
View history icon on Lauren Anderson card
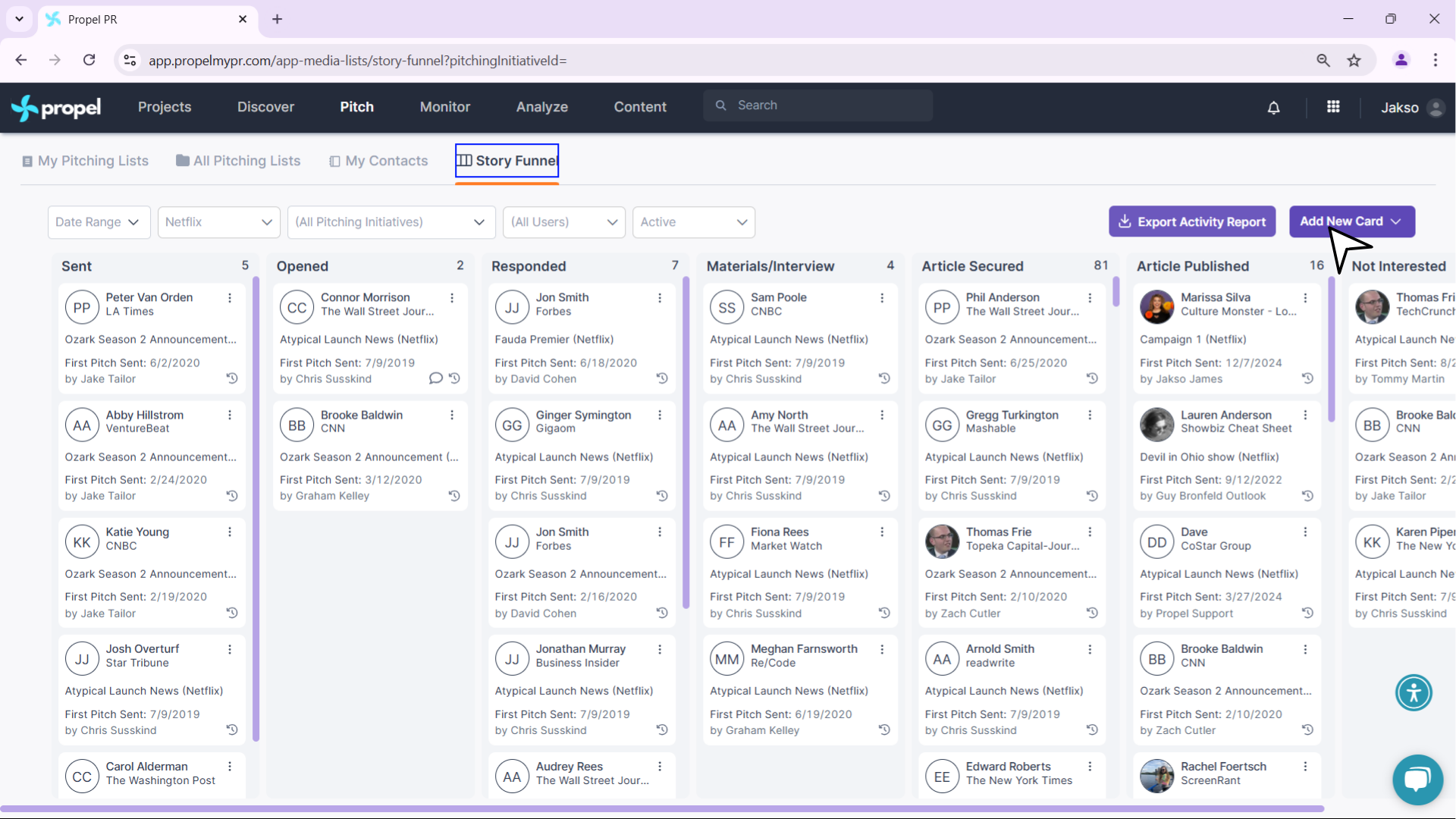pyautogui.click(x=1307, y=496)
